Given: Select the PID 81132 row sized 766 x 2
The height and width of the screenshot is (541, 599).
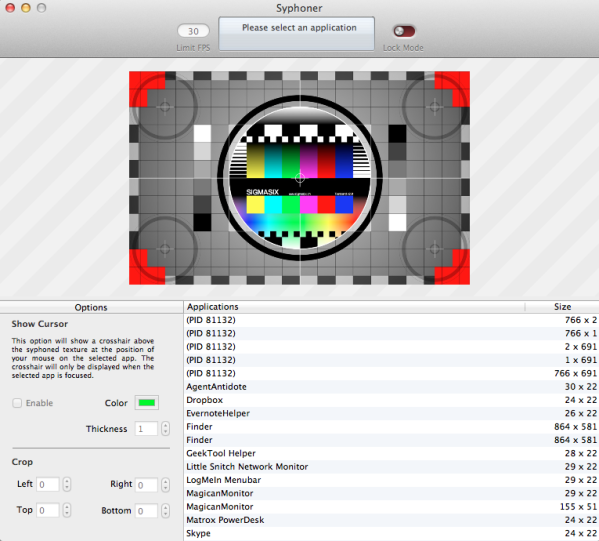Looking at the screenshot, I should point(391,320).
